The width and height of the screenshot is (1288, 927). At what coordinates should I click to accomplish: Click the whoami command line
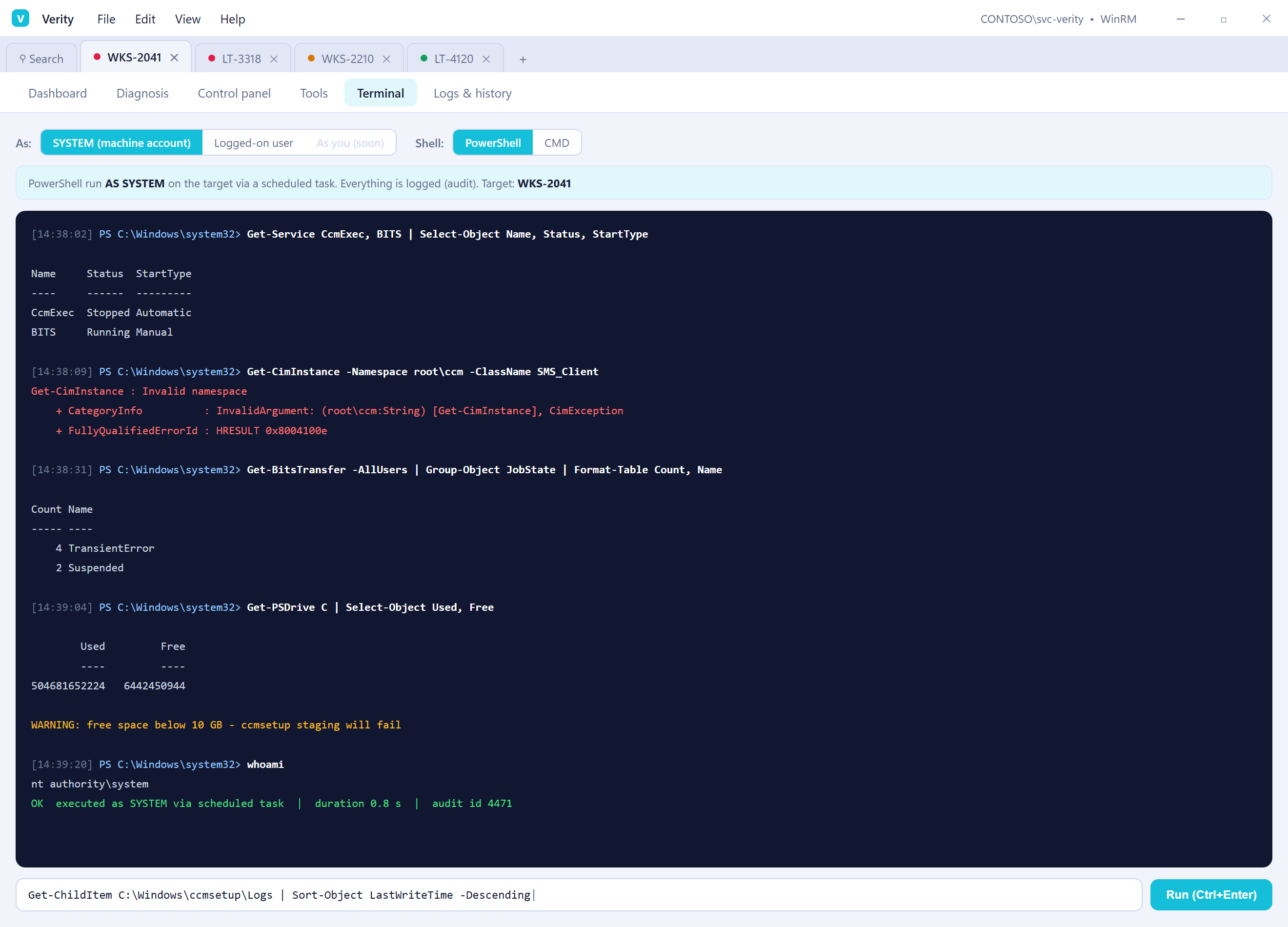(157, 764)
